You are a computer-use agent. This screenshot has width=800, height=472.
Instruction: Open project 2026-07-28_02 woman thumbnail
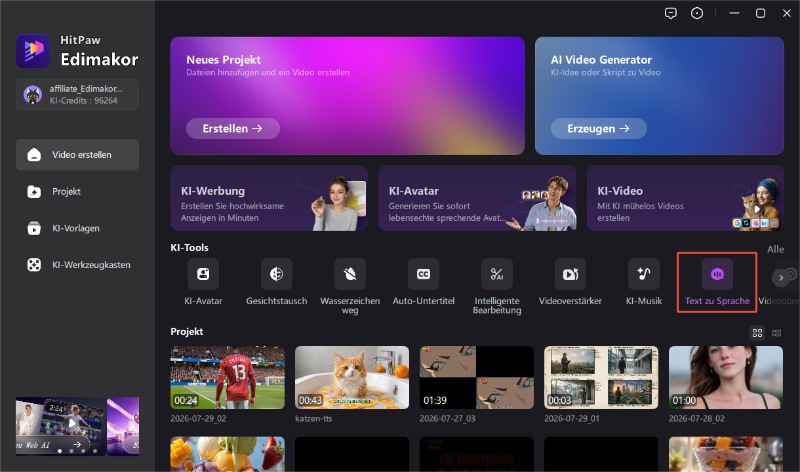tap(726, 378)
